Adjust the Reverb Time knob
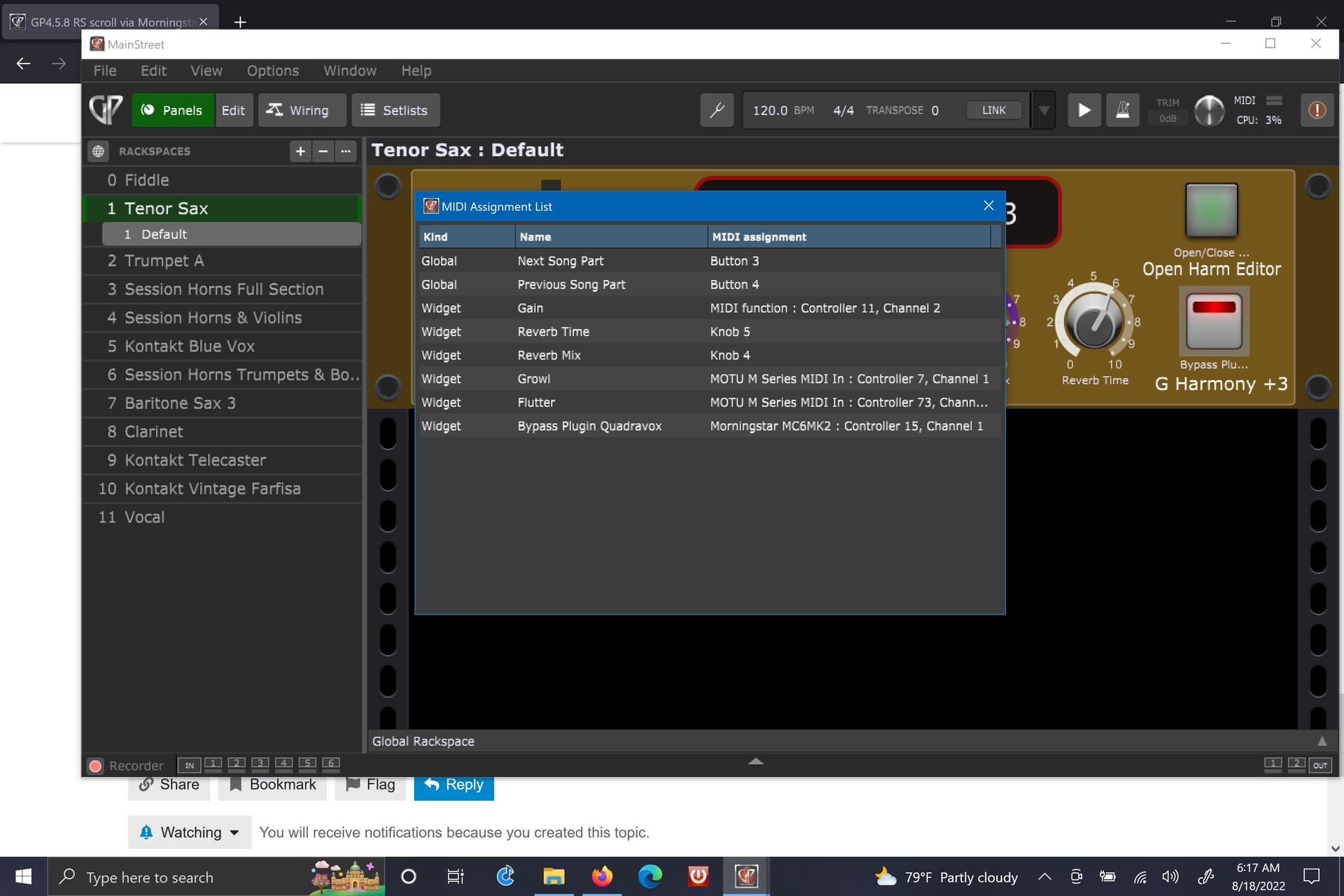This screenshot has height=896, width=1344. coord(1093,323)
